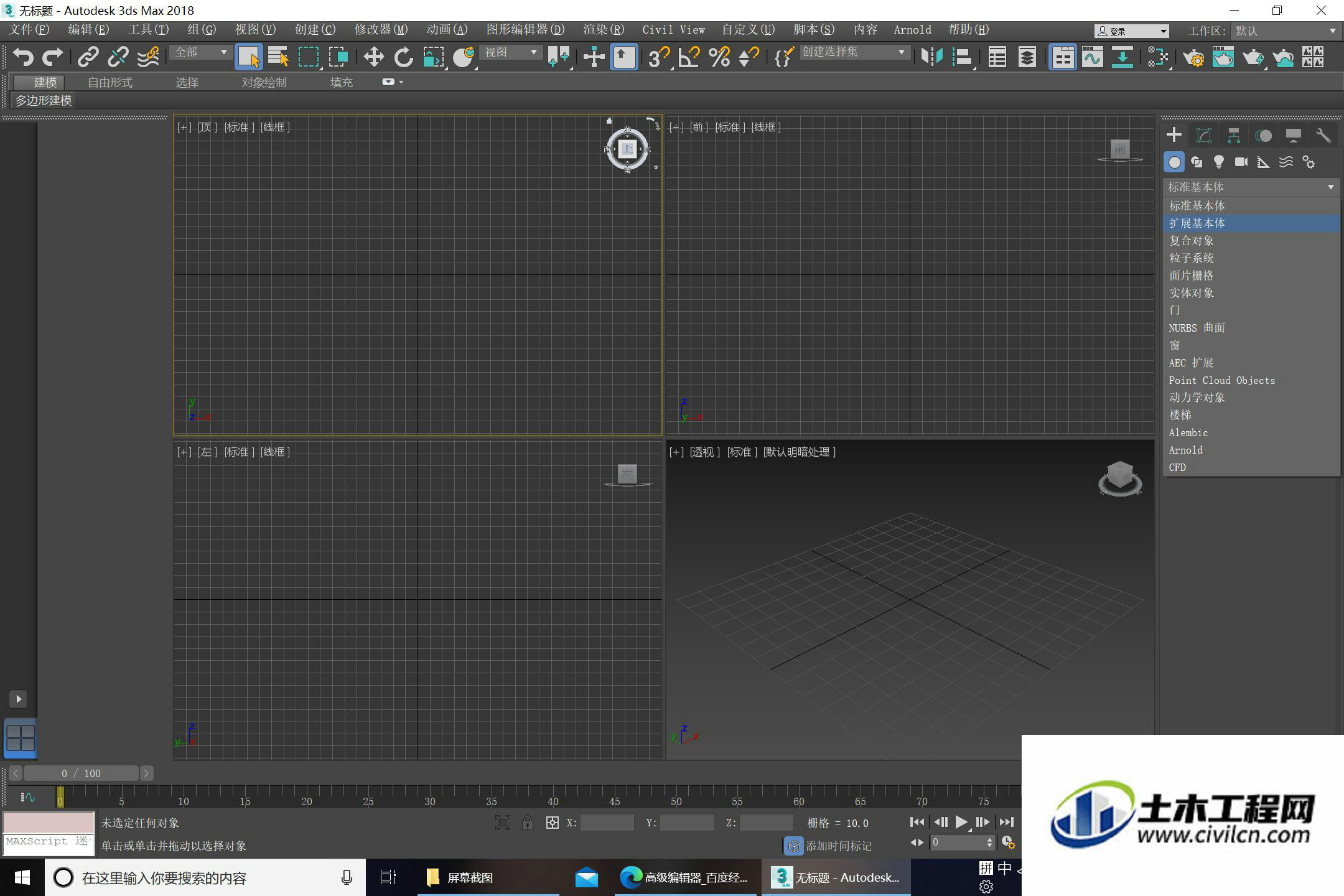Choose 扩展基本体 from the list
Screen dimensions: 1344x896
(x=1251, y=223)
